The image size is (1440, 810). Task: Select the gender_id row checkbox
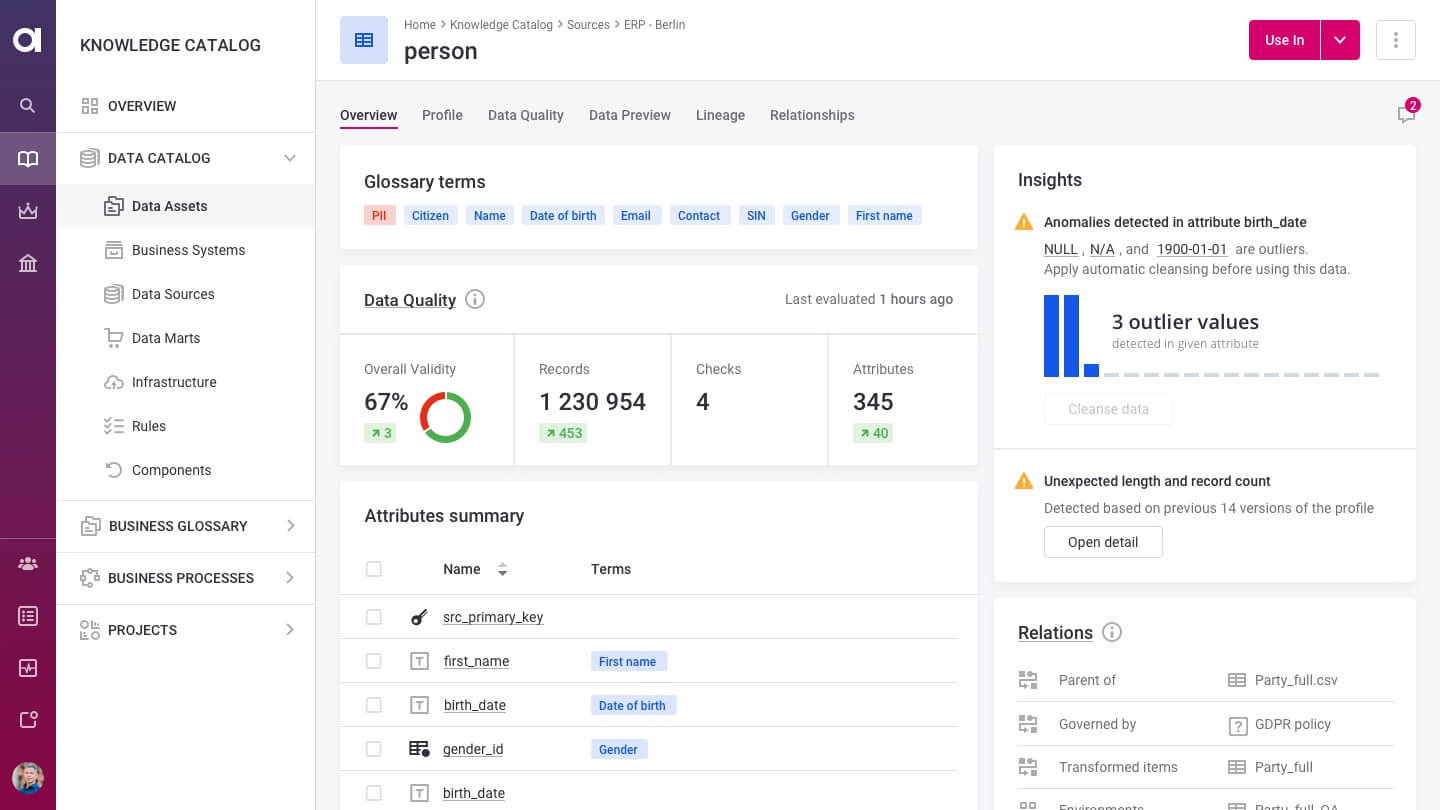374,749
